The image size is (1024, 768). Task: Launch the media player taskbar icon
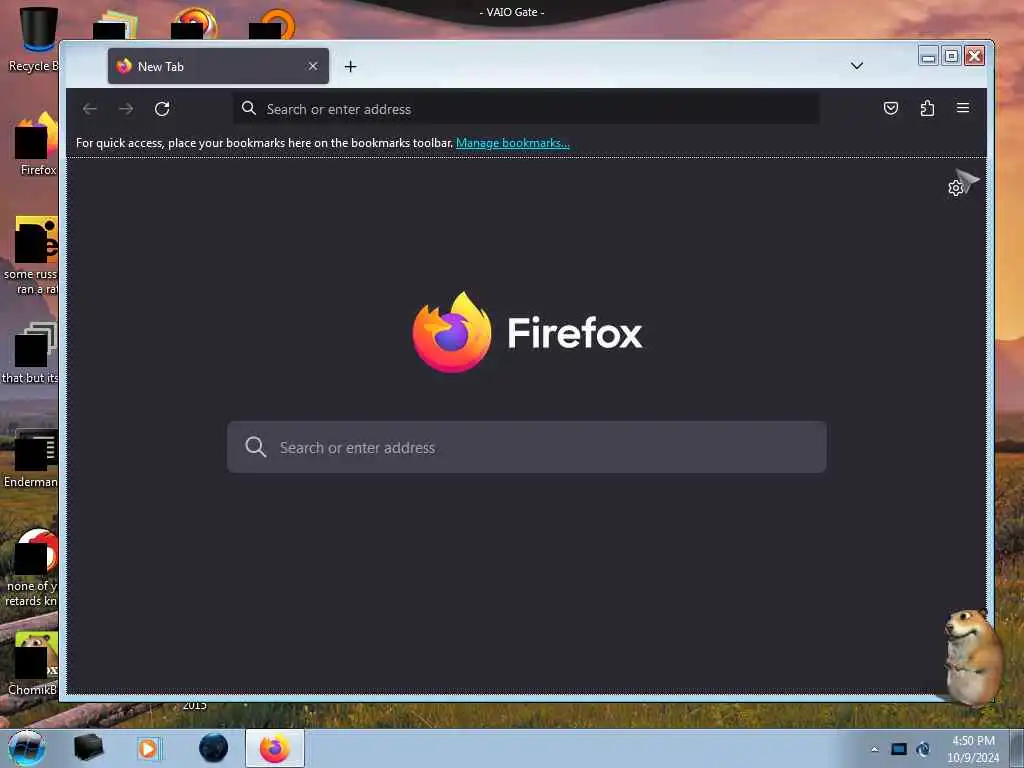(x=148, y=748)
